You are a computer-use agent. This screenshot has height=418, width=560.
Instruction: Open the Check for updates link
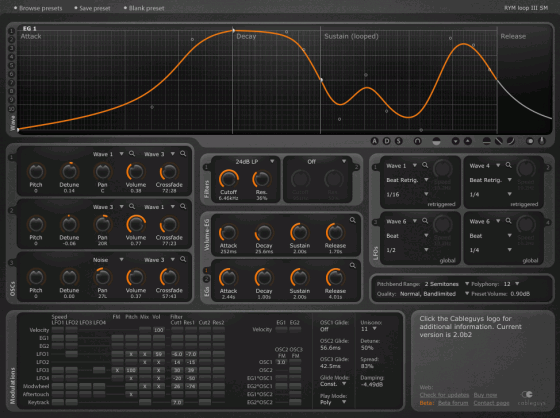point(444,395)
